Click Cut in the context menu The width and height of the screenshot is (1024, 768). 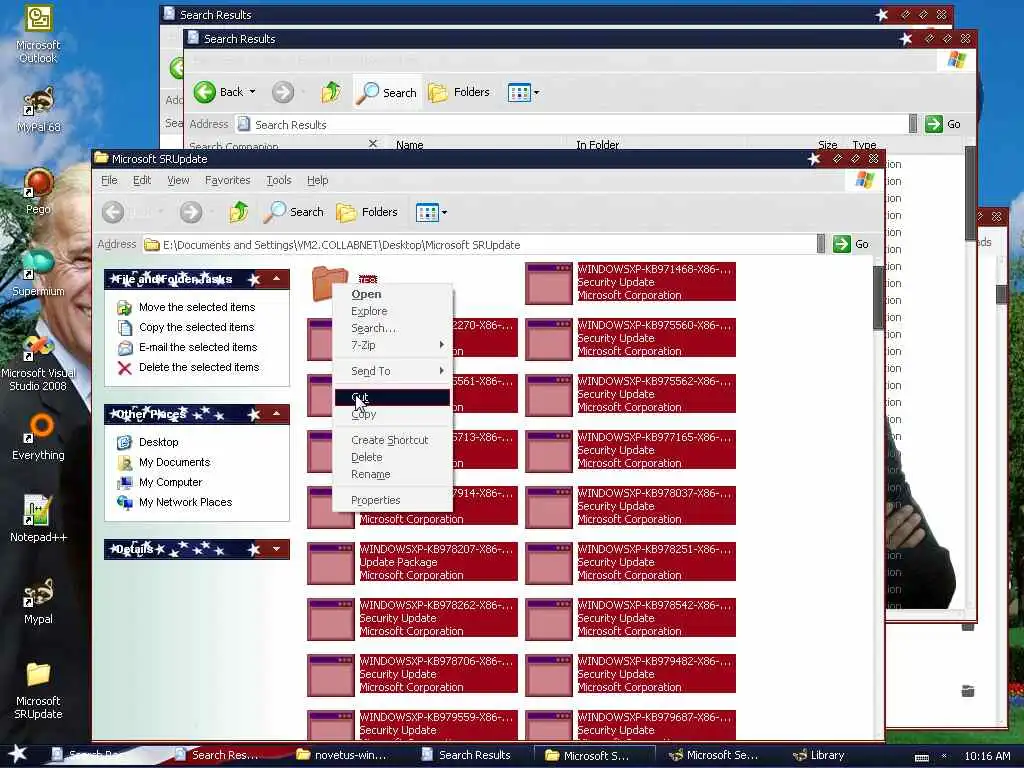[392, 397]
